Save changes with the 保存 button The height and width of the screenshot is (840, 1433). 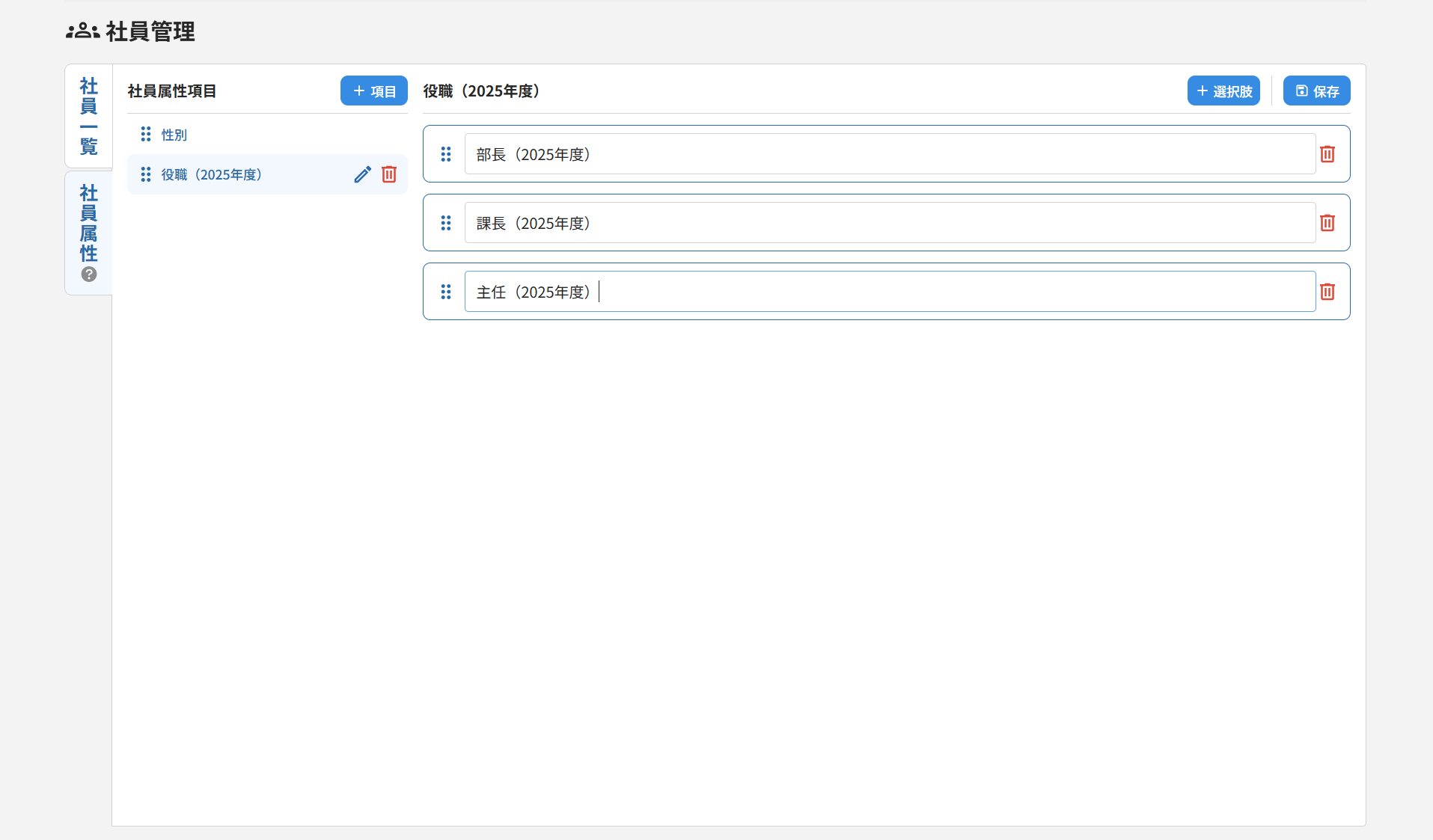pyautogui.click(x=1316, y=91)
